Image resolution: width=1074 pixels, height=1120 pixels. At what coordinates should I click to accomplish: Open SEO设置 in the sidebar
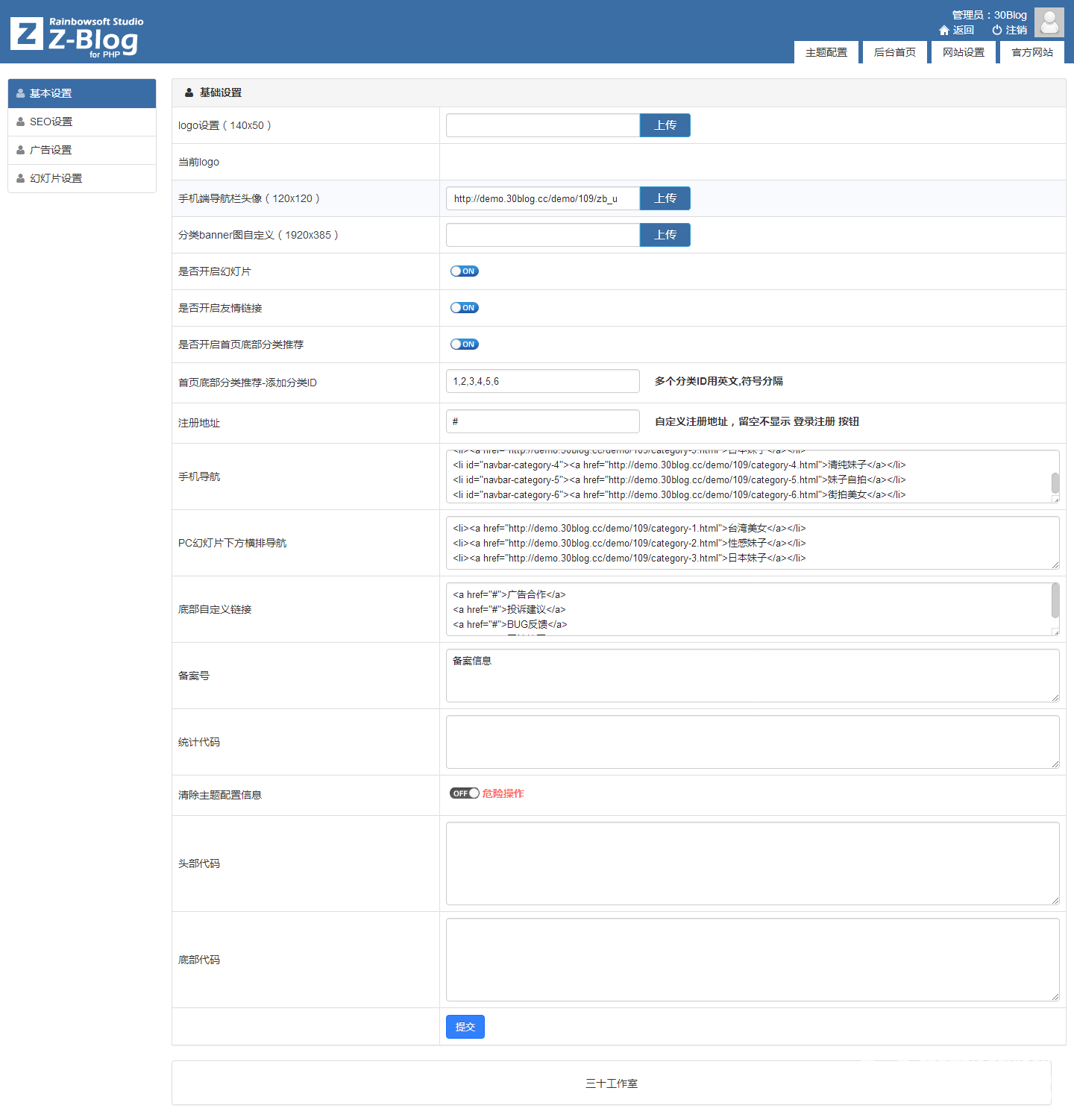(82, 122)
